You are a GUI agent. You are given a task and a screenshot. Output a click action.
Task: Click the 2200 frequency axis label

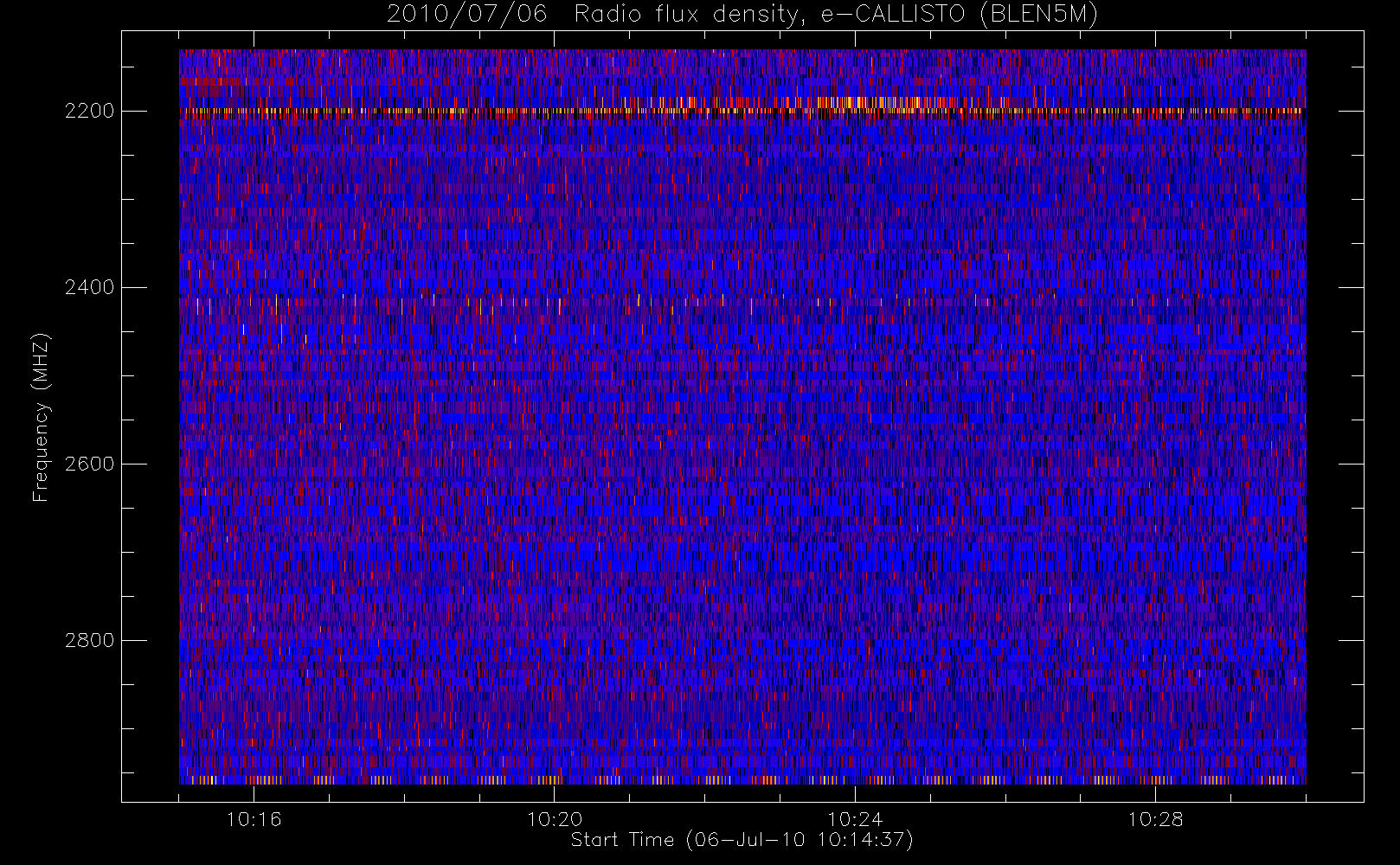(89, 112)
